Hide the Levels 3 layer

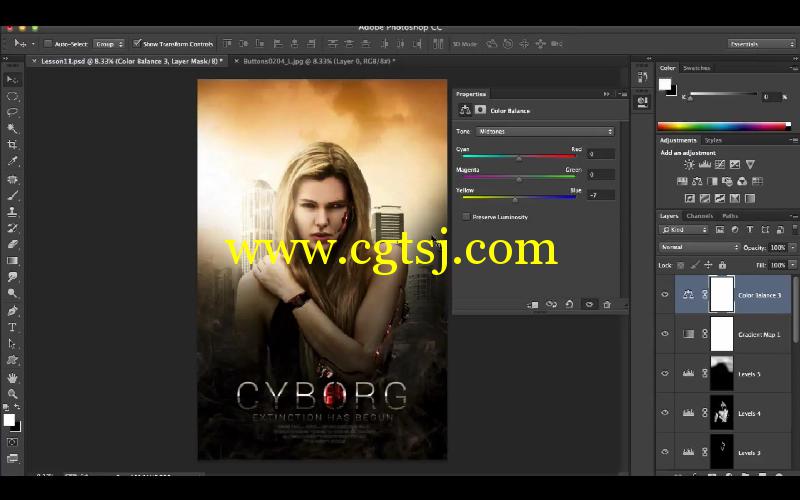(665, 452)
